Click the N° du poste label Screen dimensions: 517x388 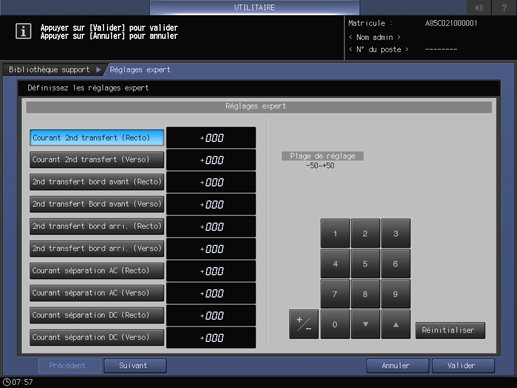[379, 50]
